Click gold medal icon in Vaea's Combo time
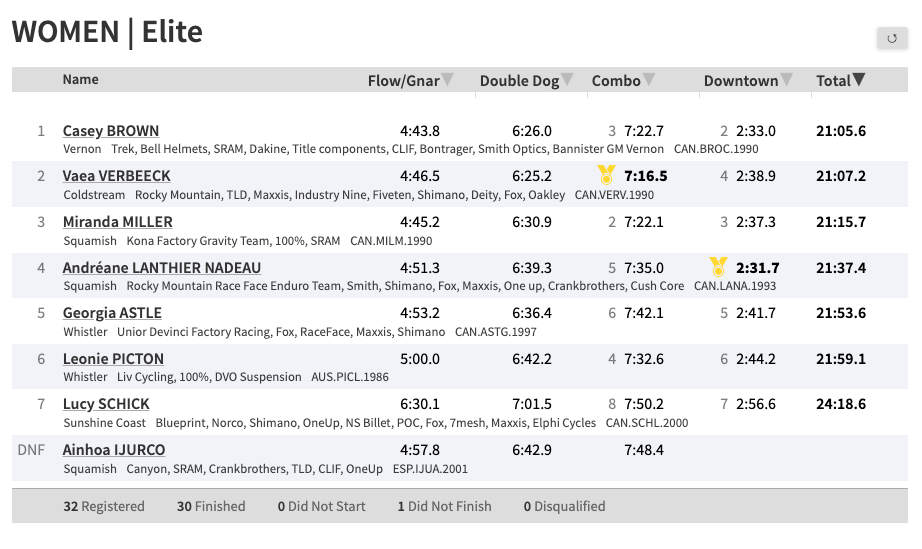The width and height of the screenshot is (922, 549). click(x=606, y=176)
